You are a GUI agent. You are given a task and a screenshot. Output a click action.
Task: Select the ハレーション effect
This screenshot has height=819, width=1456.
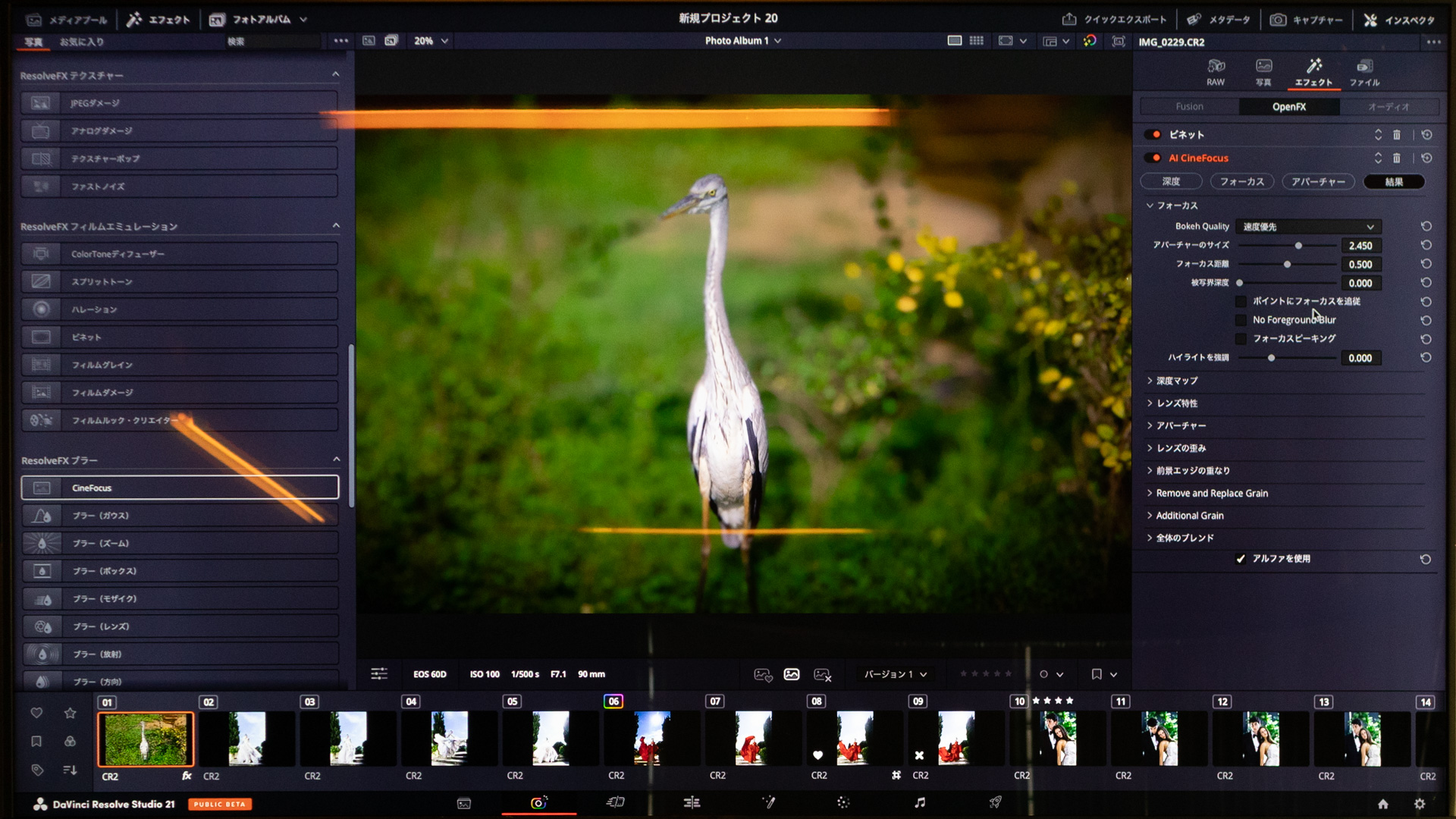[180, 309]
